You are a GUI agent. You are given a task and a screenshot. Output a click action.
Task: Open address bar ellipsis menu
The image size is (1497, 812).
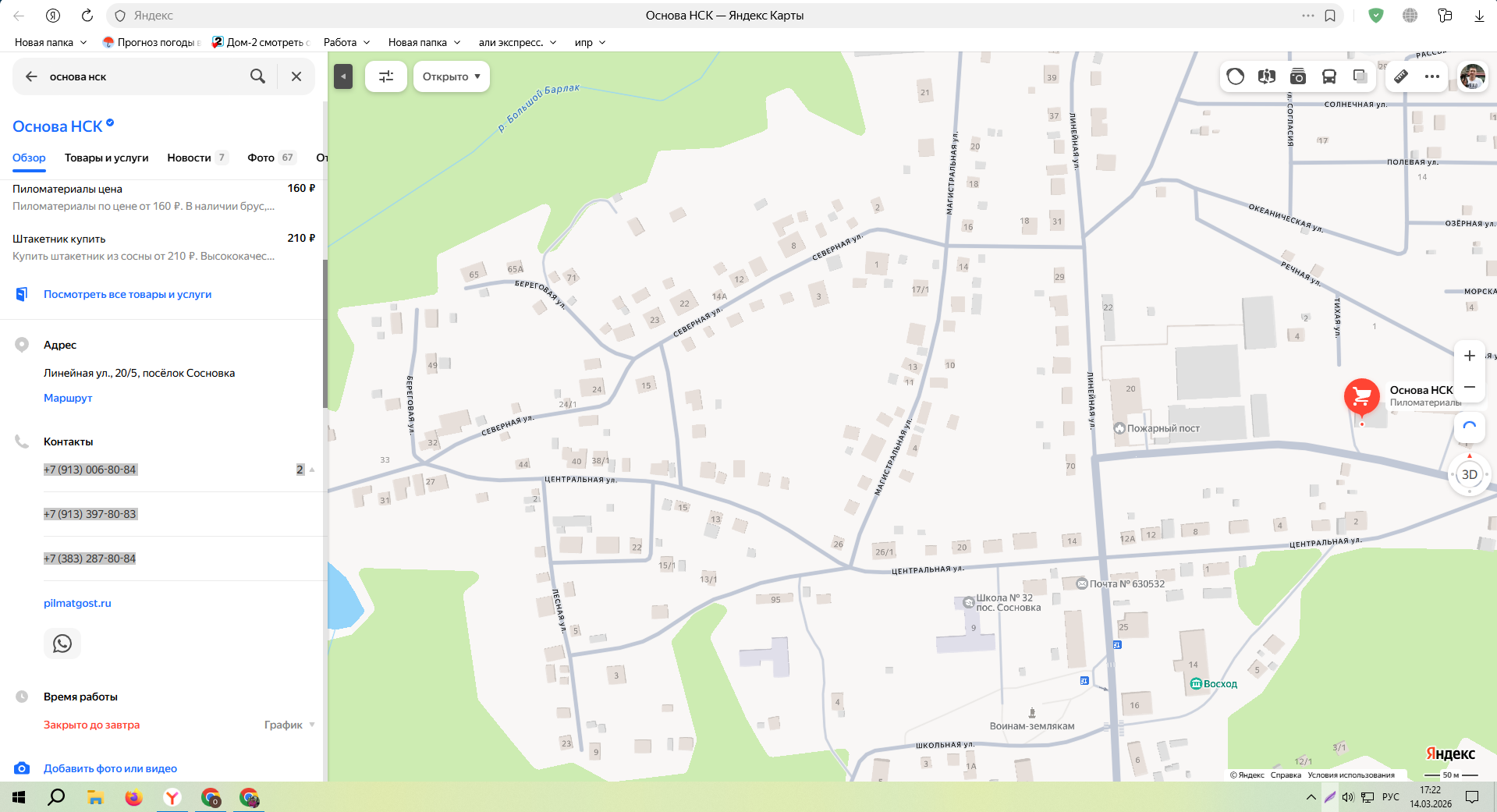tap(1308, 16)
